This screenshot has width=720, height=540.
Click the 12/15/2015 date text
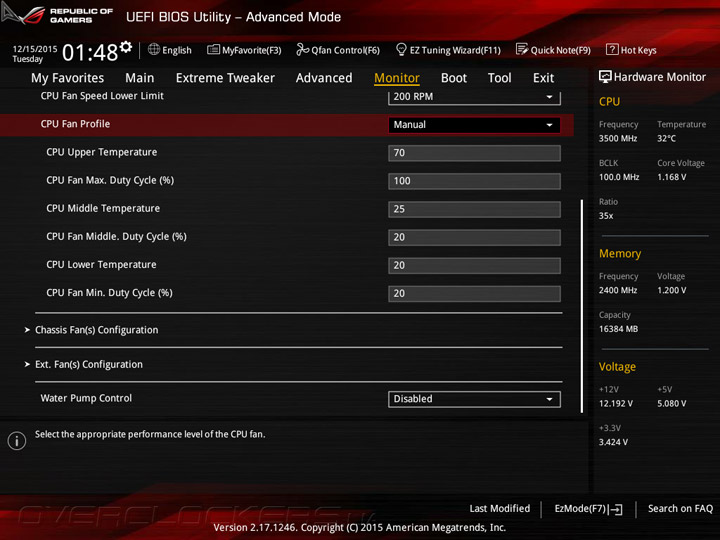pos(35,49)
